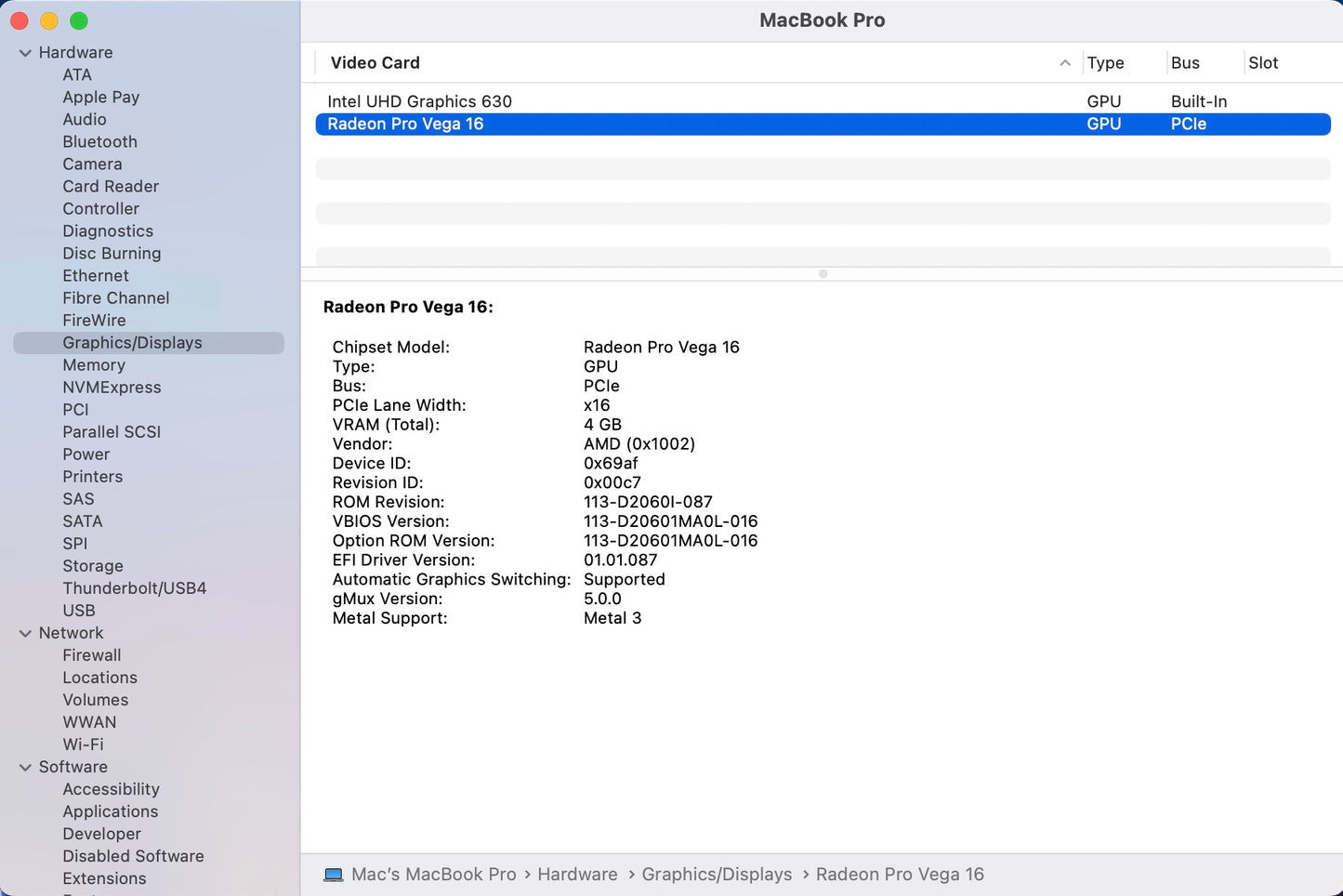Screen dimensions: 1343x896
Task: Select Applications under Software
Action: [110, 811]
